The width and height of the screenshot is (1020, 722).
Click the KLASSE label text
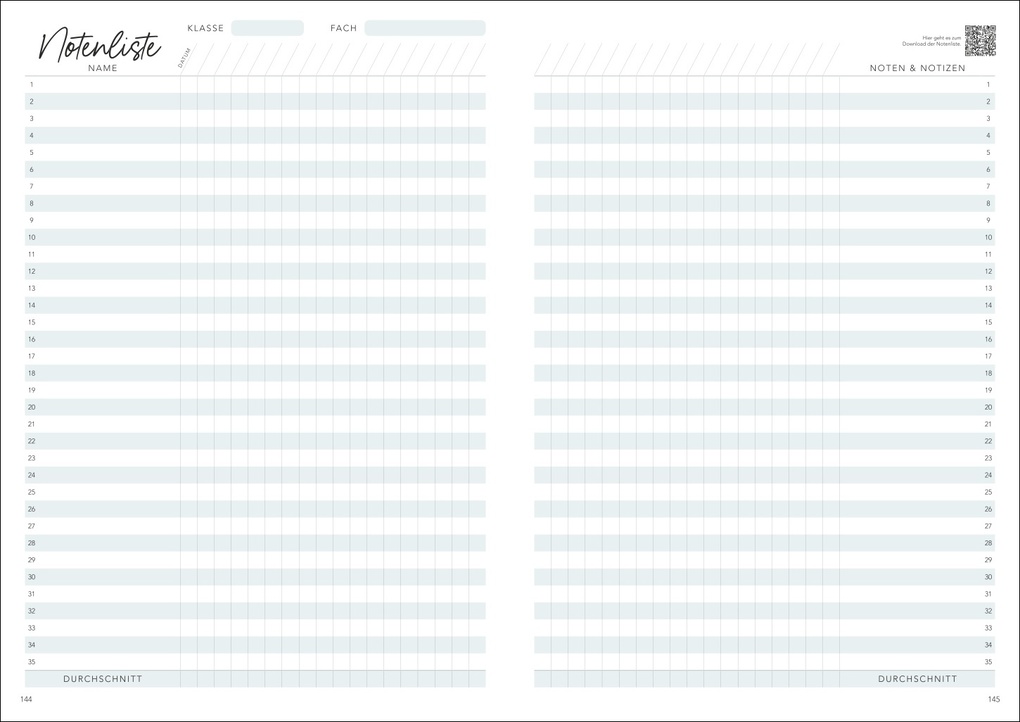tap(206, 28)
